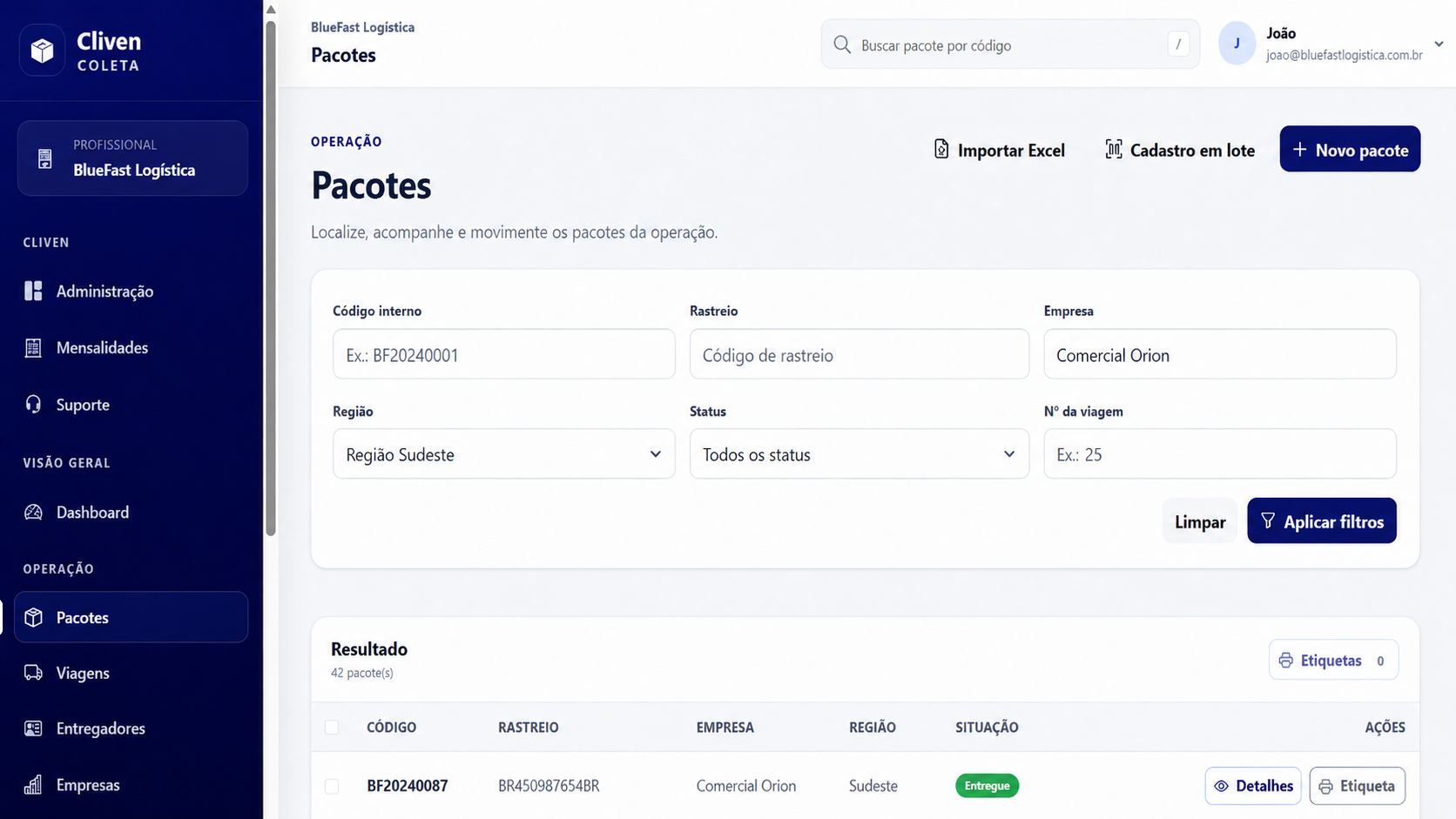The width and height of the screenshot is (1456, 819).
Task: Click the printer icon in Etiqueta for BF20240087
Action: 1325,787
